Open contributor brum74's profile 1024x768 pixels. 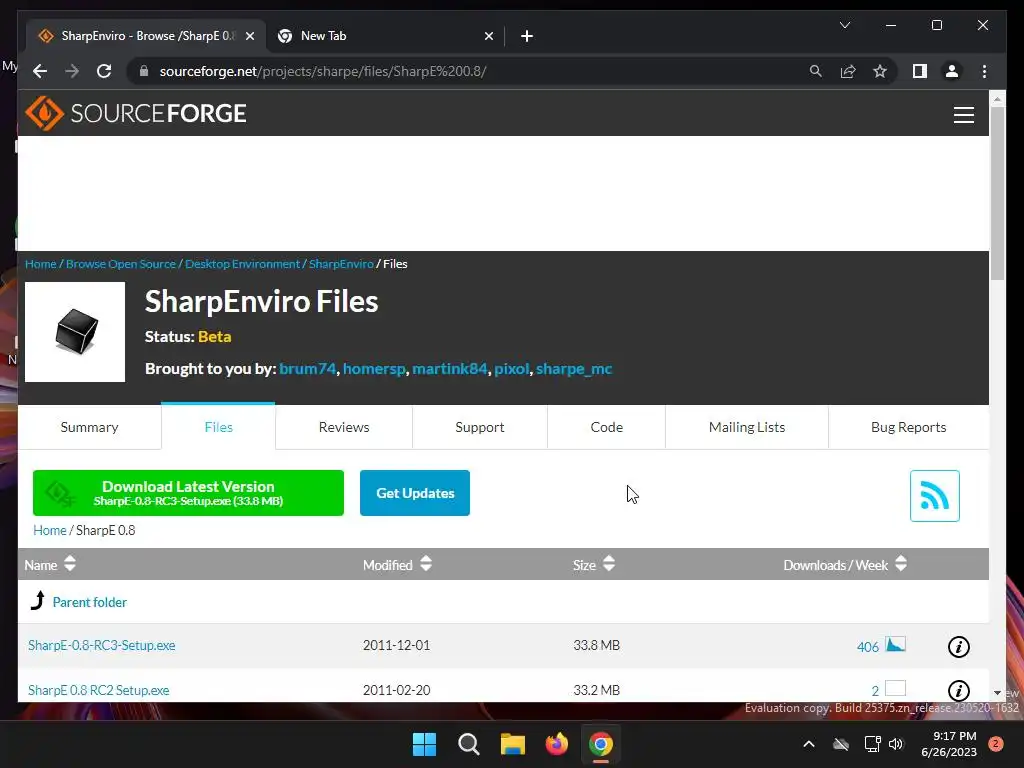(x=307, y=369)
